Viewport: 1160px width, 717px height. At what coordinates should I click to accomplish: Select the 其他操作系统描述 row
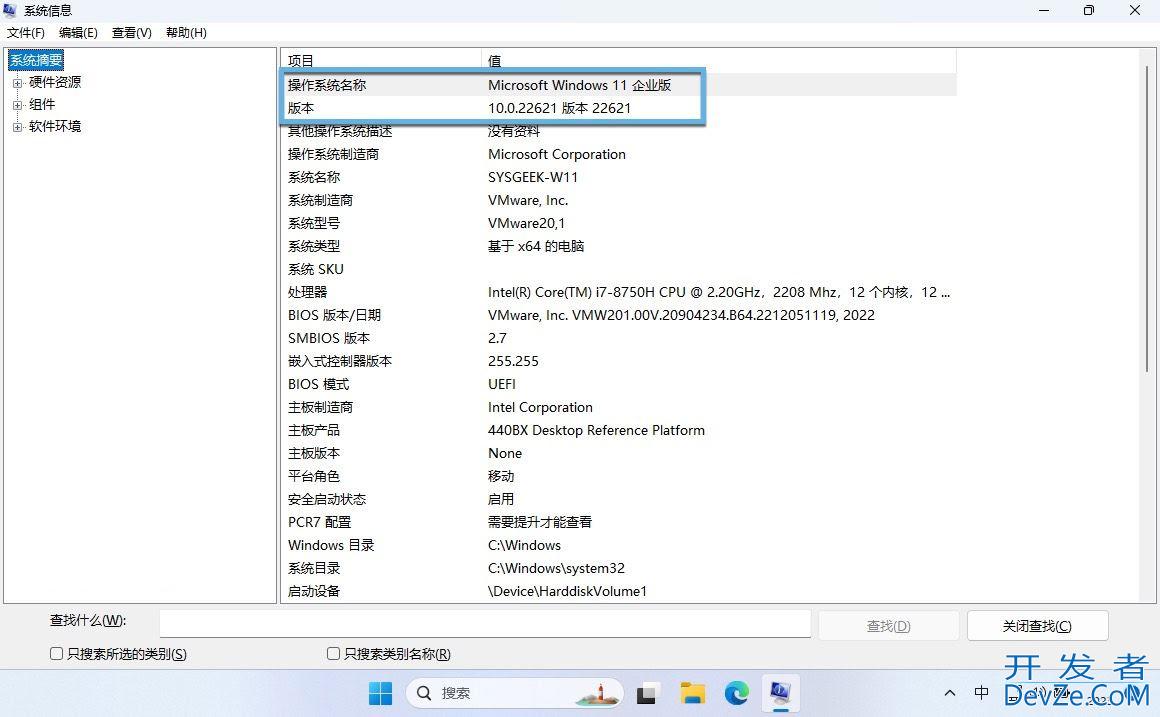coord(618,131)
